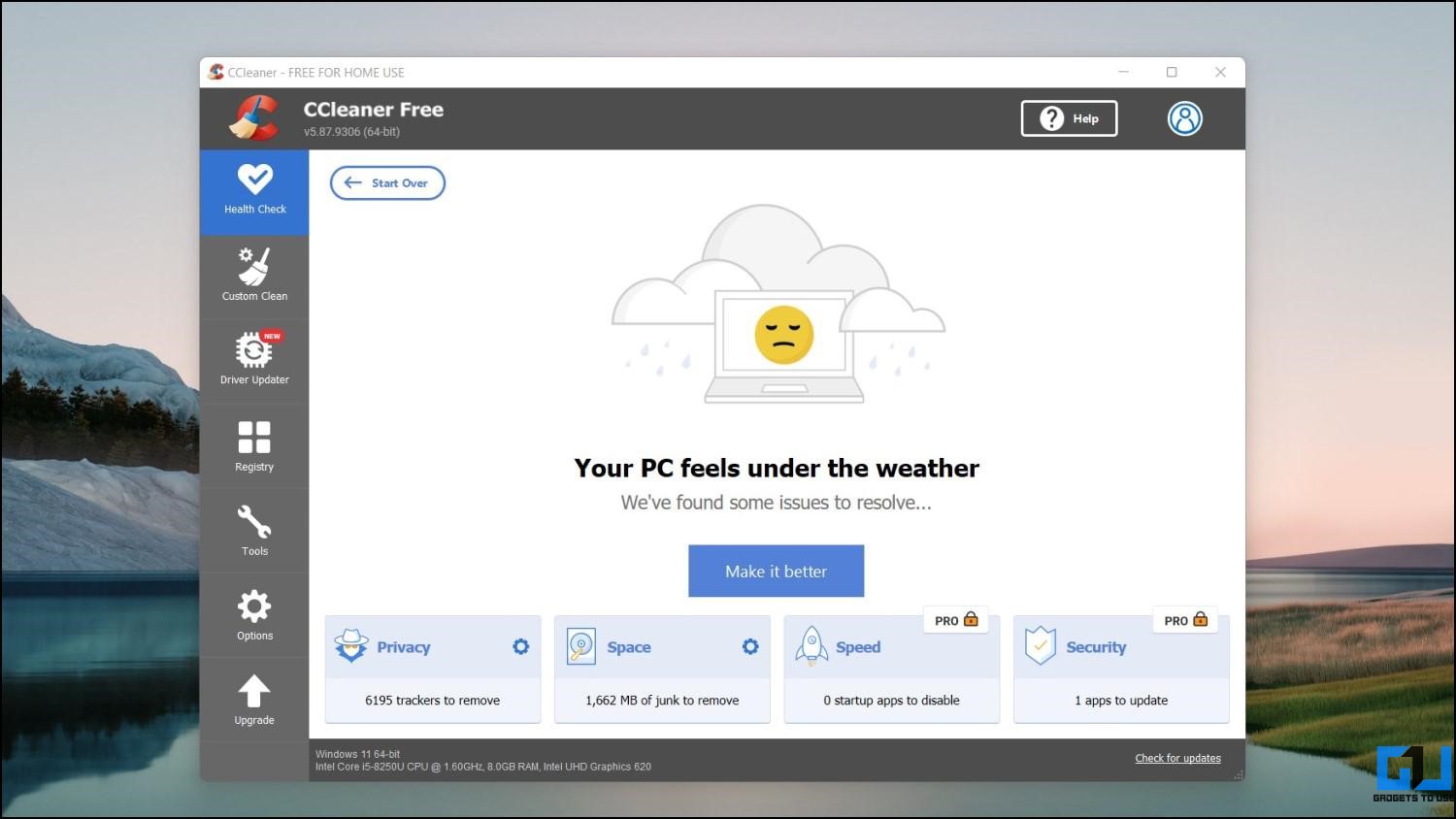
Task: Click the PRO lock on the Speed card
Action: click(956, 620)
